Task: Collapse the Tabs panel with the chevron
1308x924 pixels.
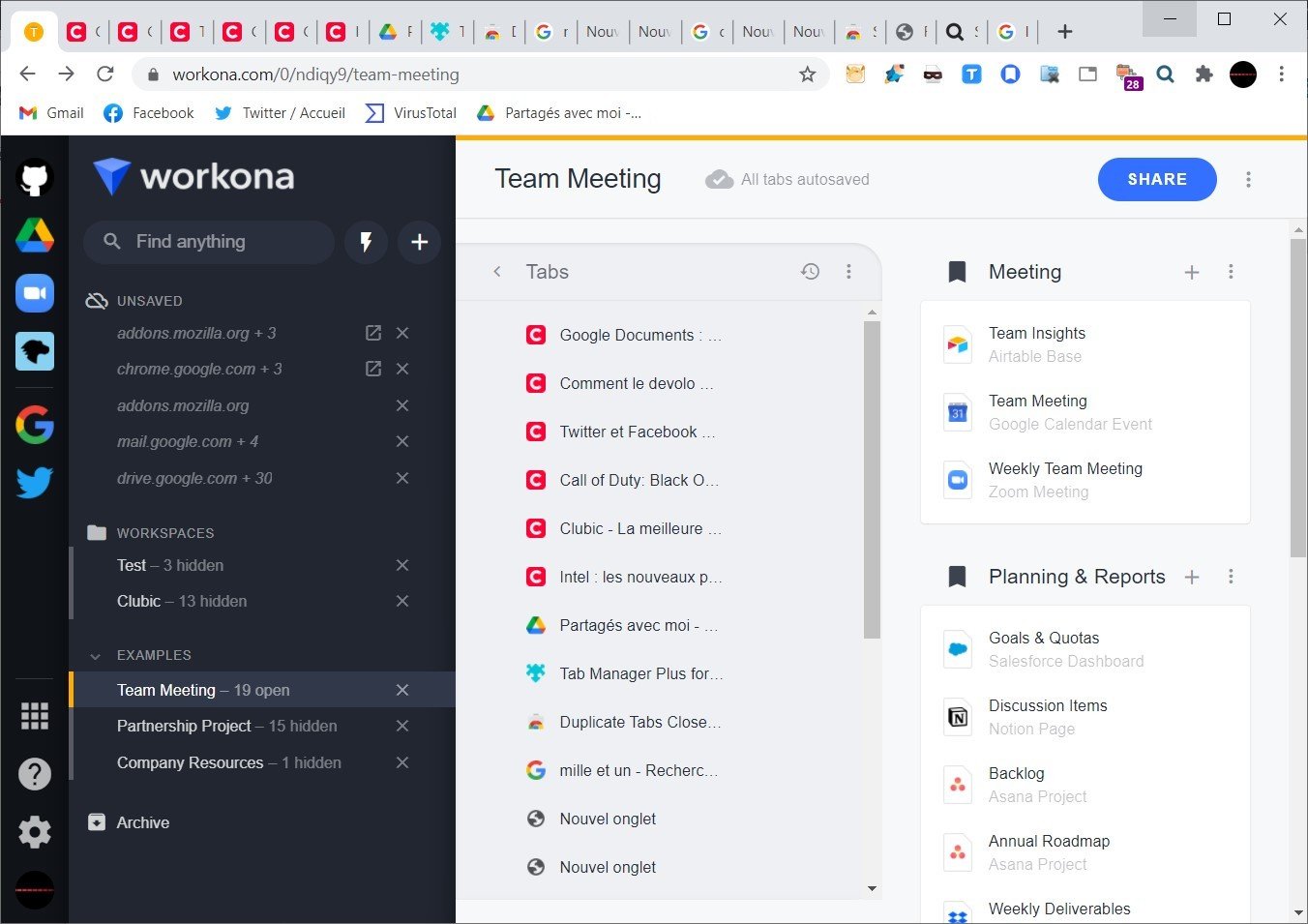Action: 497,272
